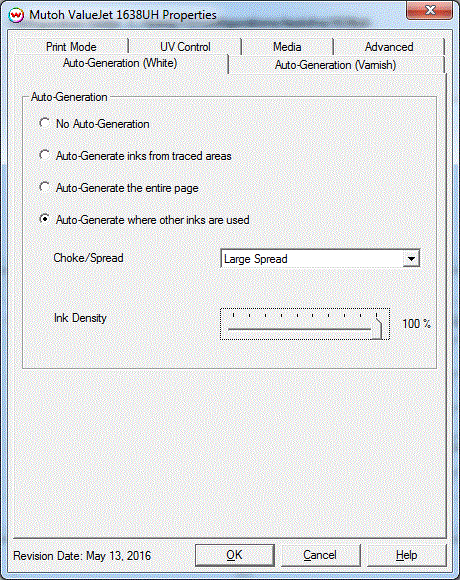The width and height of the screenshot is (463, 580).
Task: Select the No Auto-Generation radio button
Action: pyautogui.click(x=45, y=123)
